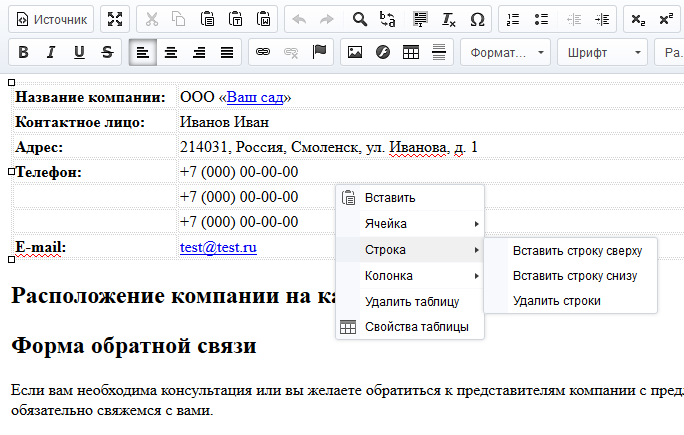The height and width of the screenshot is (435, 684).
Task: Click the Find magnifier icon
Action: [x=360, y=19]
